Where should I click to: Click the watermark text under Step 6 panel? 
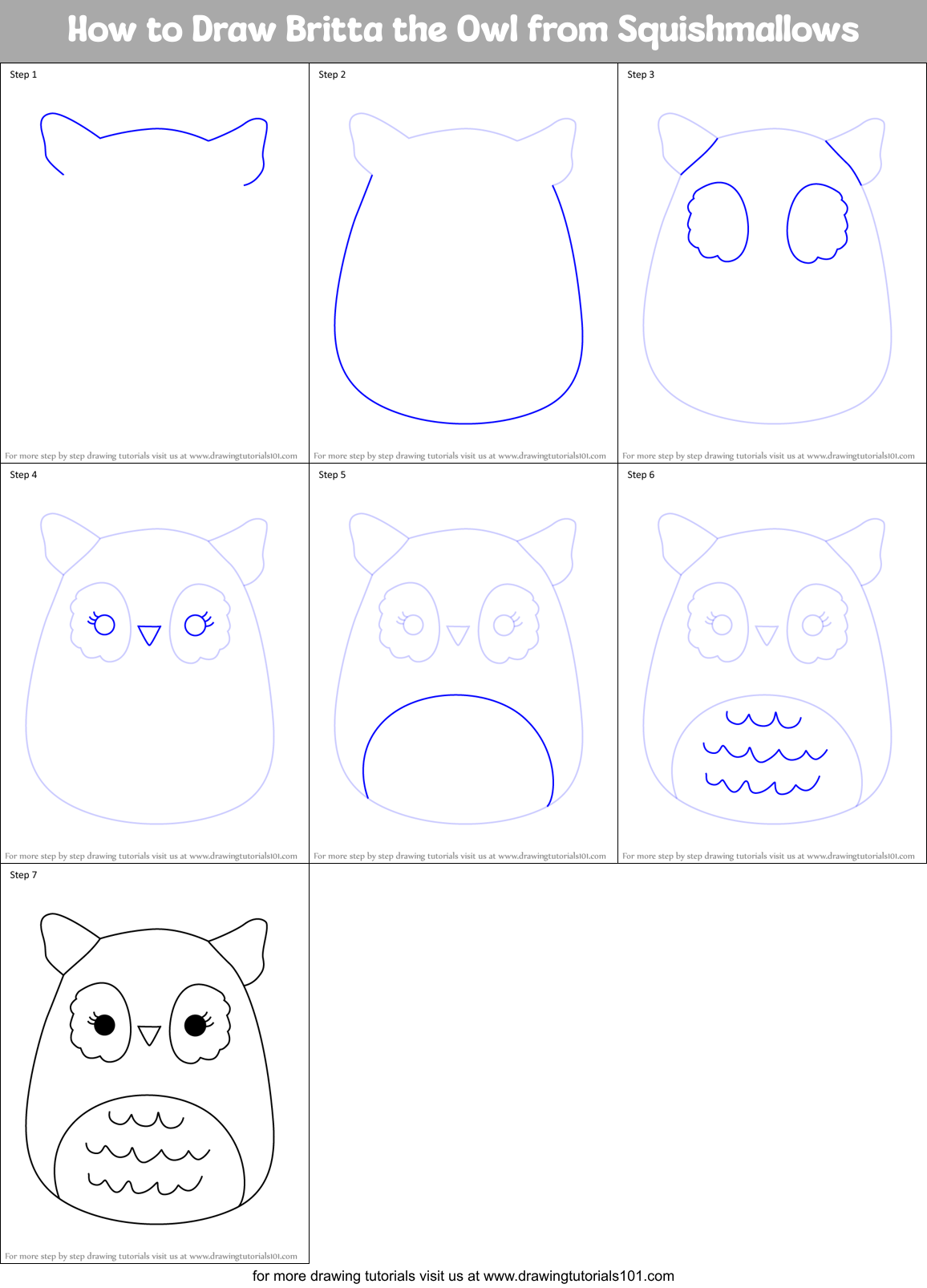pyautogui.click(x=768, y=856)
